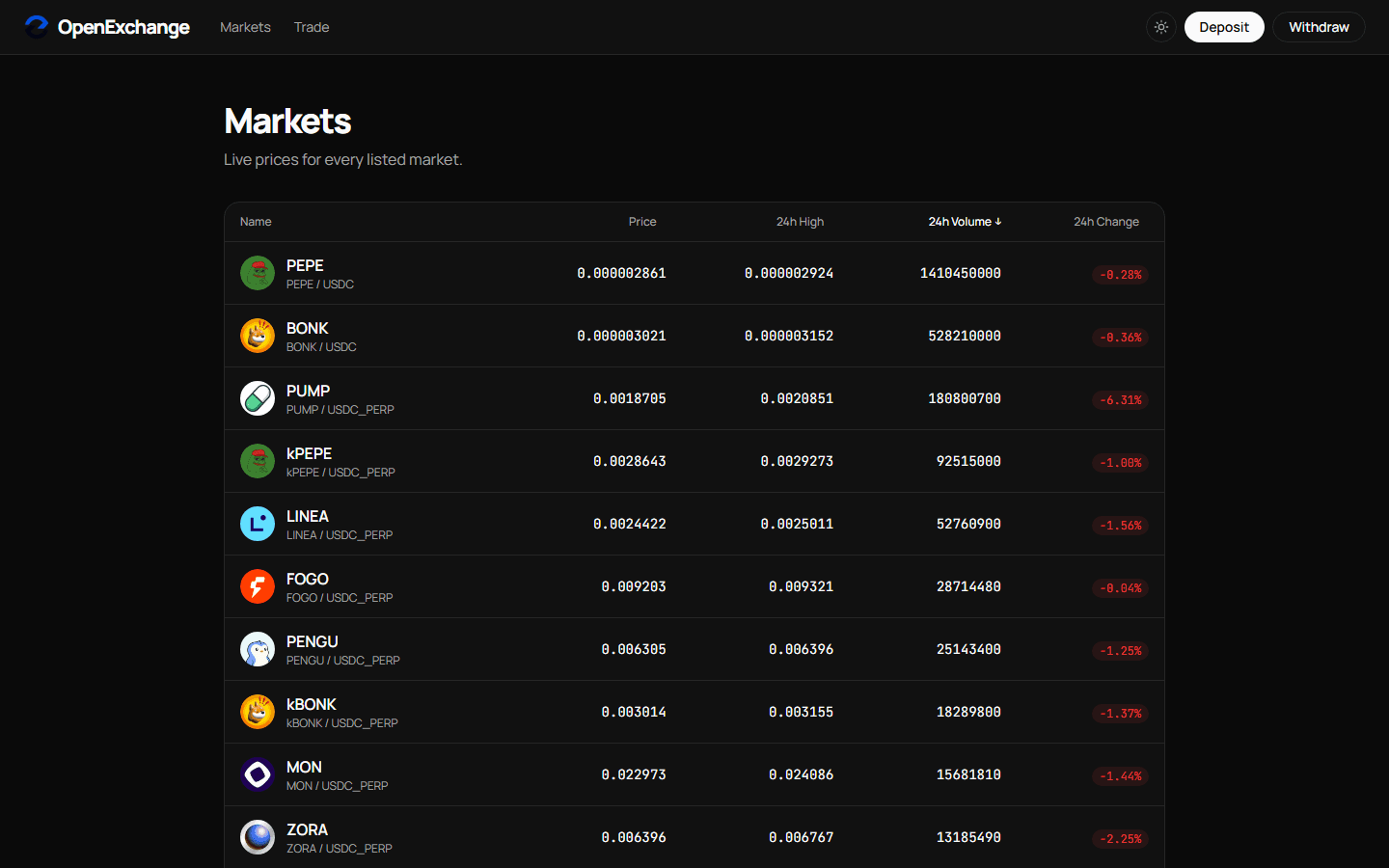Click the MON diamond icon
The image size is (1389, 868).
[x=258, y=774]
